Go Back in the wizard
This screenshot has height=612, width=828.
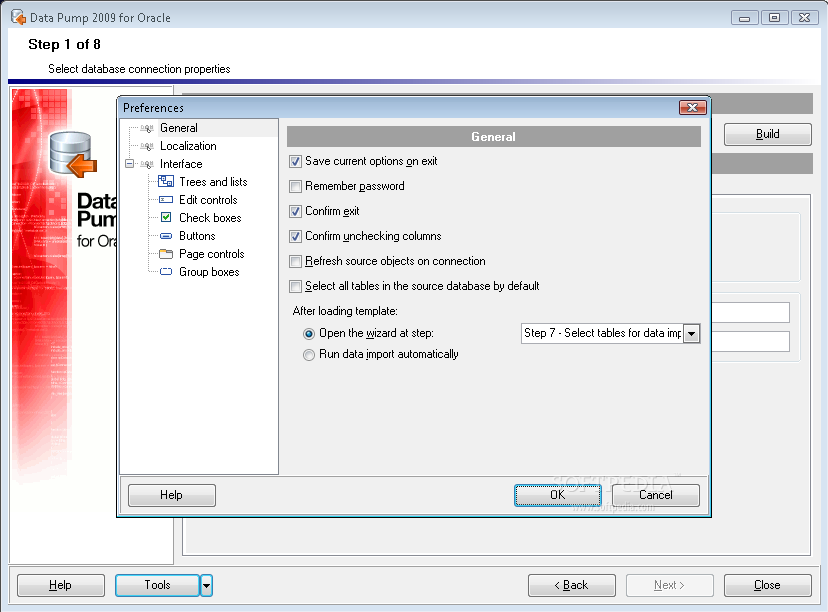[x=572, y=586]
